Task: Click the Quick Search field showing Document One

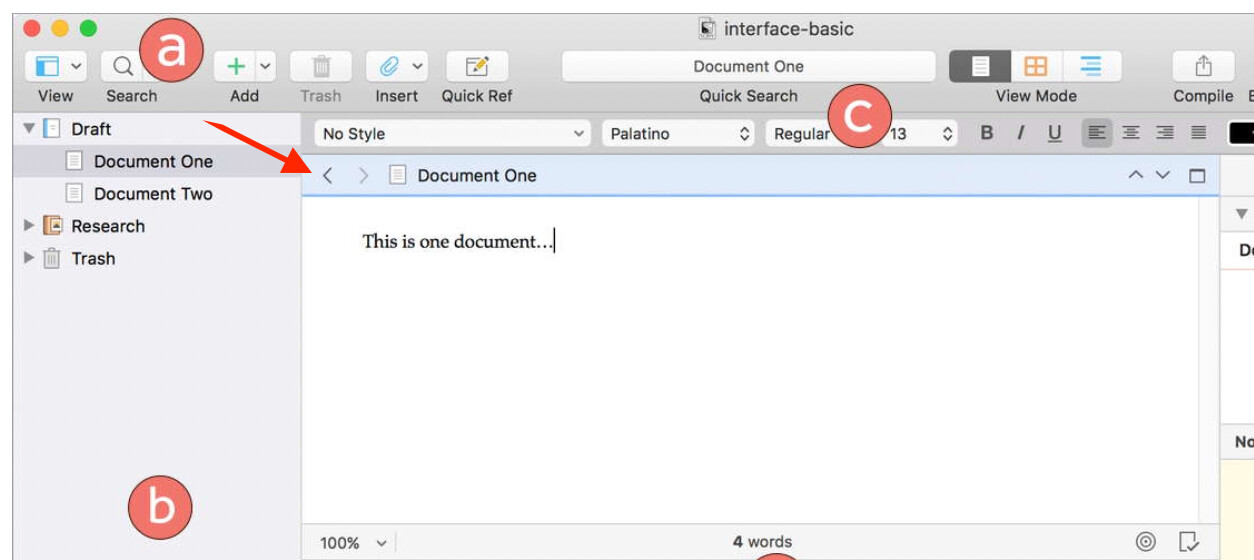Action: point(748,67)
